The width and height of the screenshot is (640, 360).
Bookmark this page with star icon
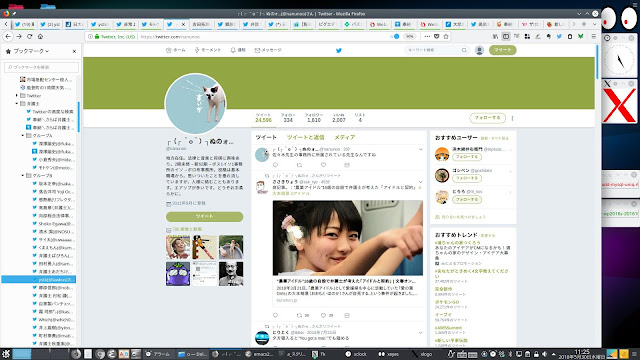pos(446,36)
